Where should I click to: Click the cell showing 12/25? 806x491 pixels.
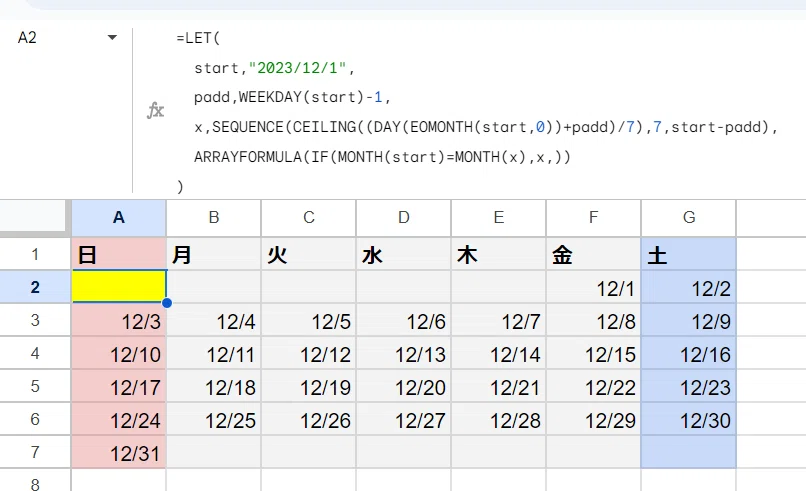[x=214, y=419]
